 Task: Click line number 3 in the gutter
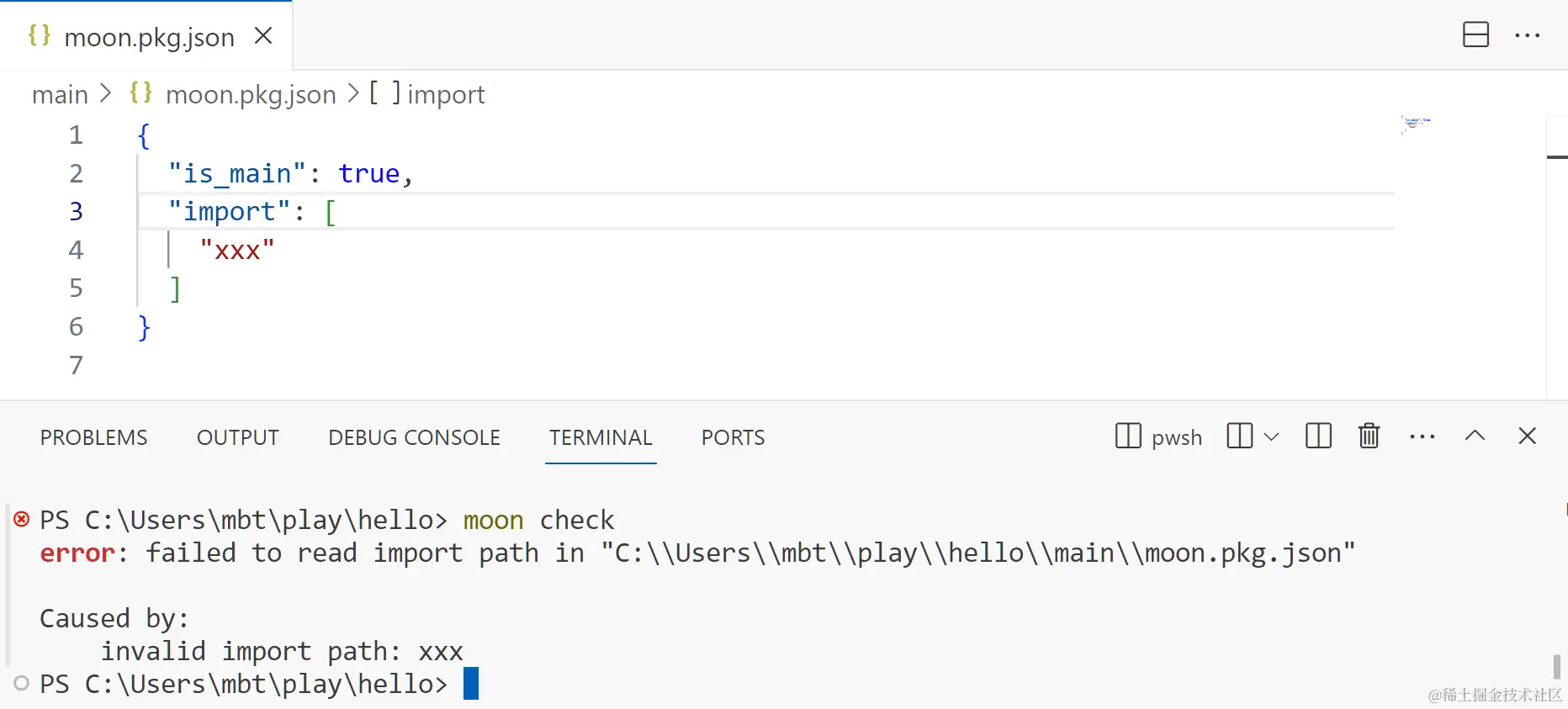tap(76, 211)
